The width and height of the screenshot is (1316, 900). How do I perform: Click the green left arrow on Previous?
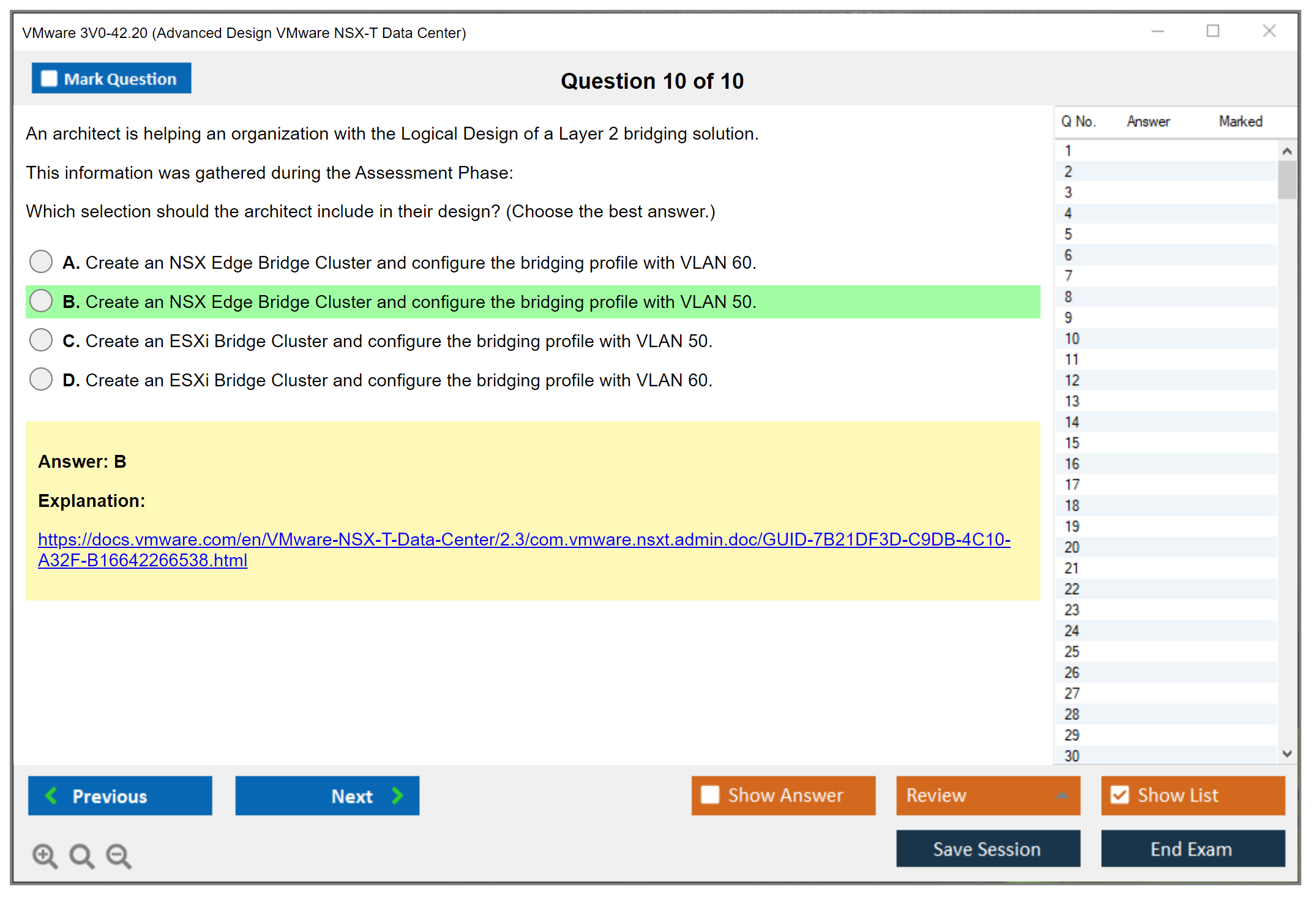click(x=52, y=795)
